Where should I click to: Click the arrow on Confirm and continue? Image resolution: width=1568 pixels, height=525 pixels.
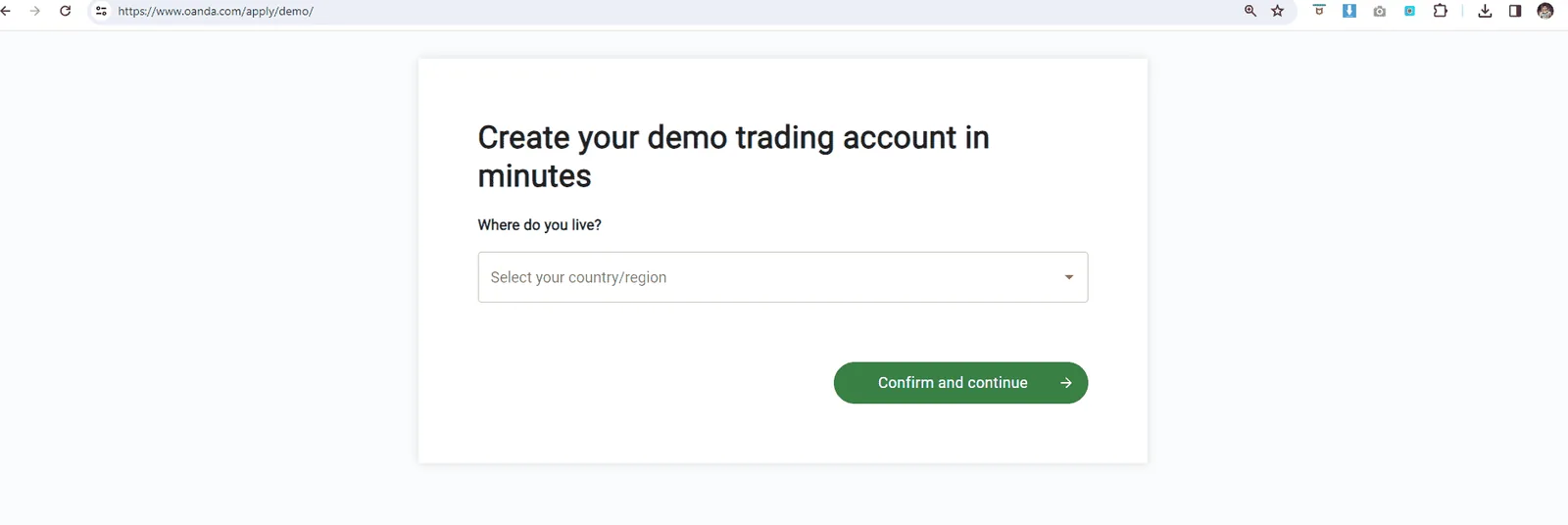(x=1066, y=383)
